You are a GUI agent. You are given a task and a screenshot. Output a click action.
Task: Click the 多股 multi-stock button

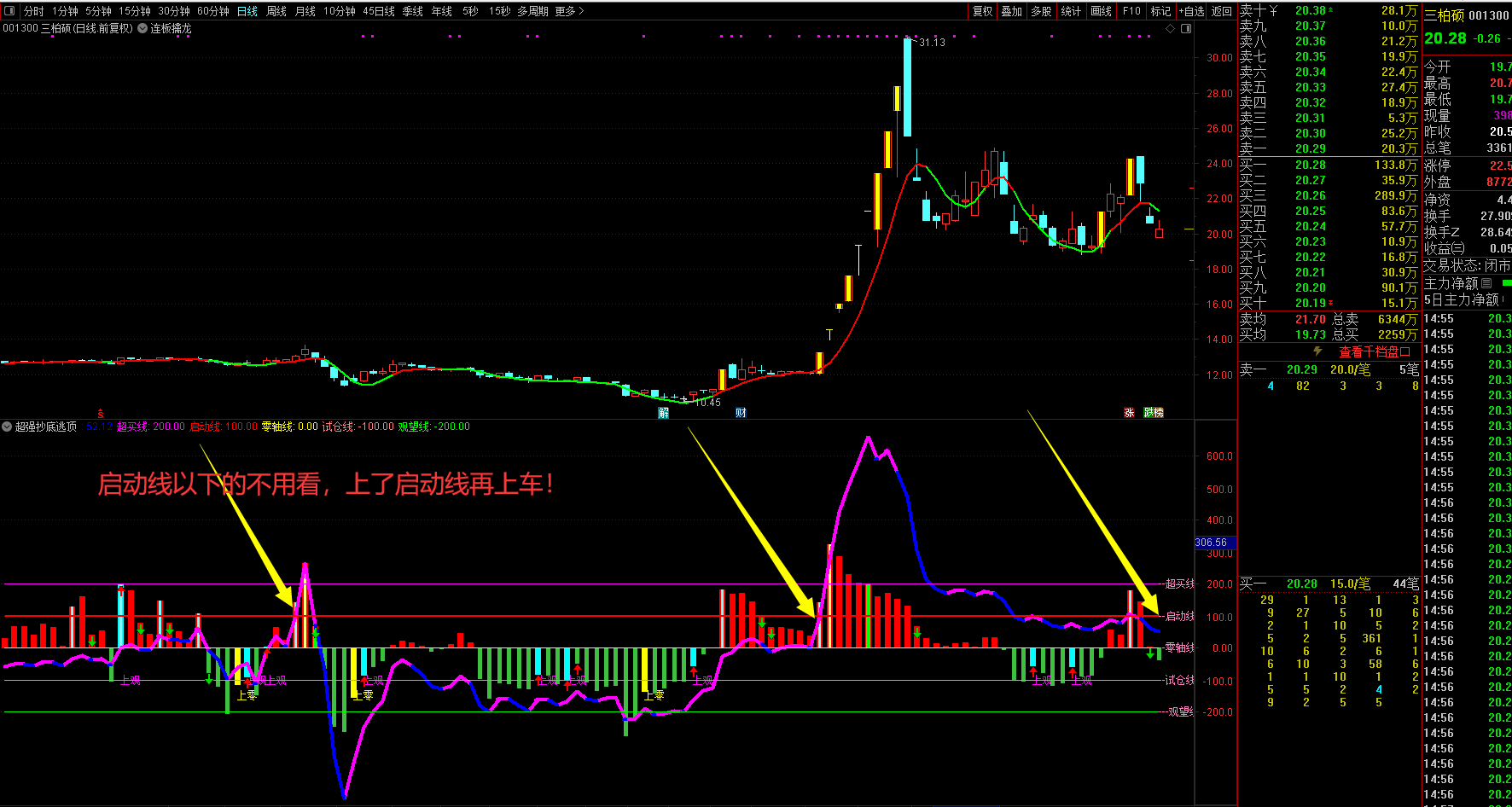(1041, 11)
